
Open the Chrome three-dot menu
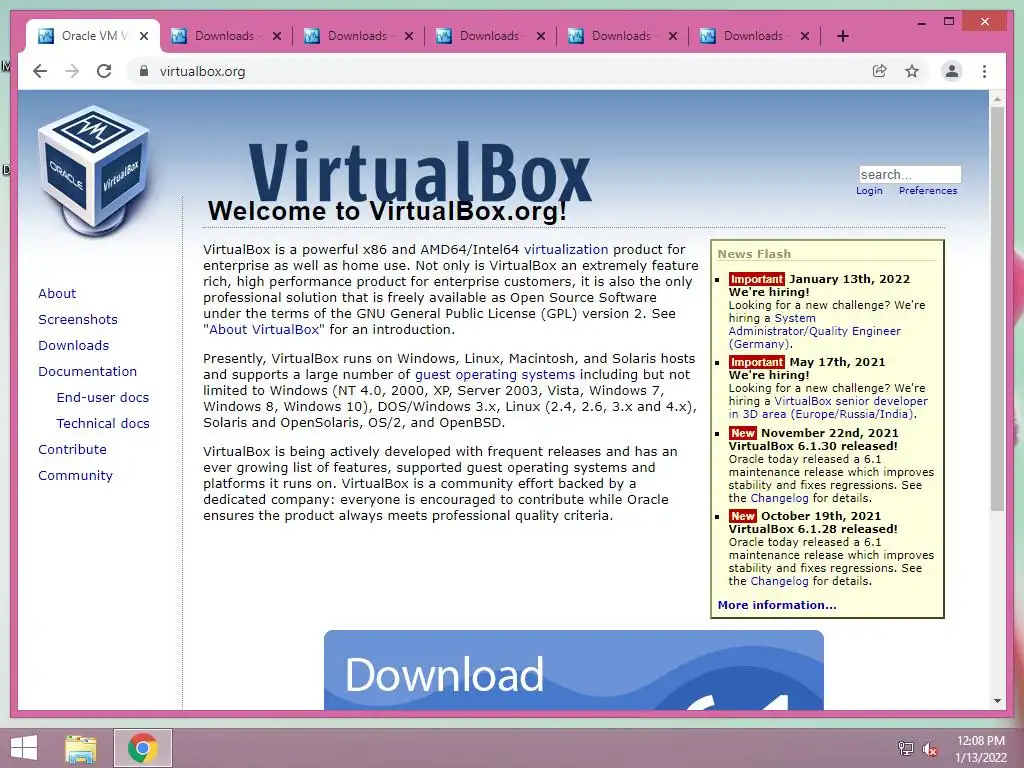[x=984, y=71]
